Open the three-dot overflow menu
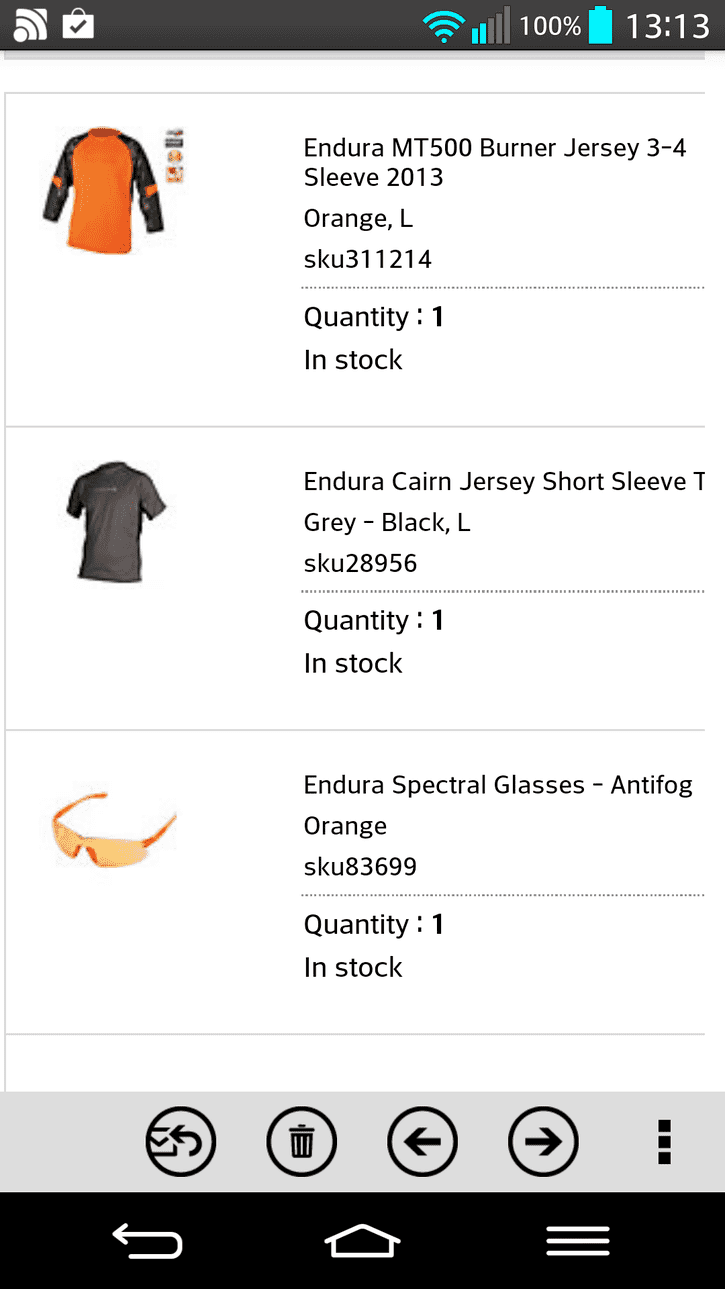The image size is (725, 1289). tap(664, 1142)
